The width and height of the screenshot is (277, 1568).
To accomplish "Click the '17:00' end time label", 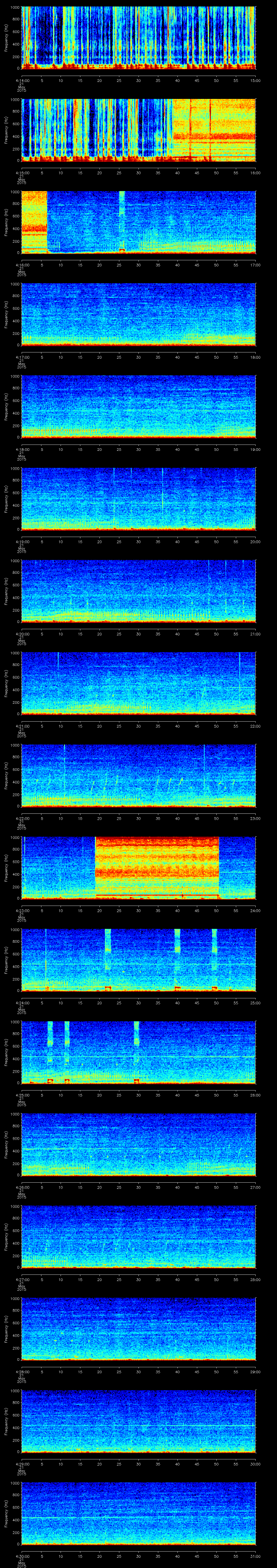I will [x=256, y=265].
